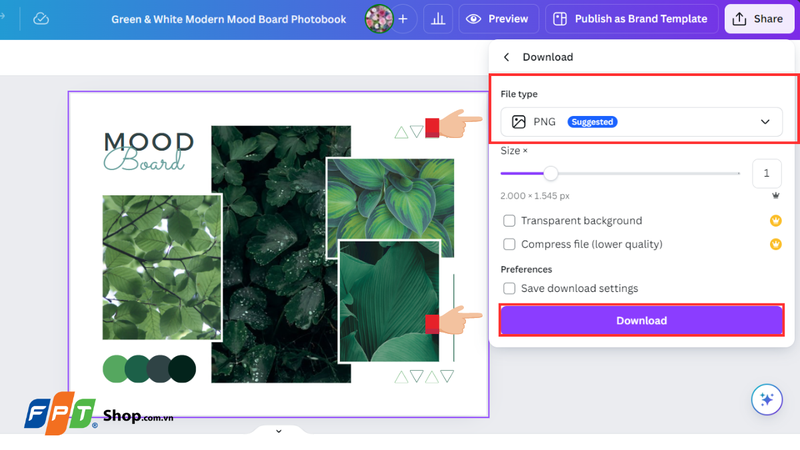Click the crown icon next to Compress file
800x450 pixels.
776,244
